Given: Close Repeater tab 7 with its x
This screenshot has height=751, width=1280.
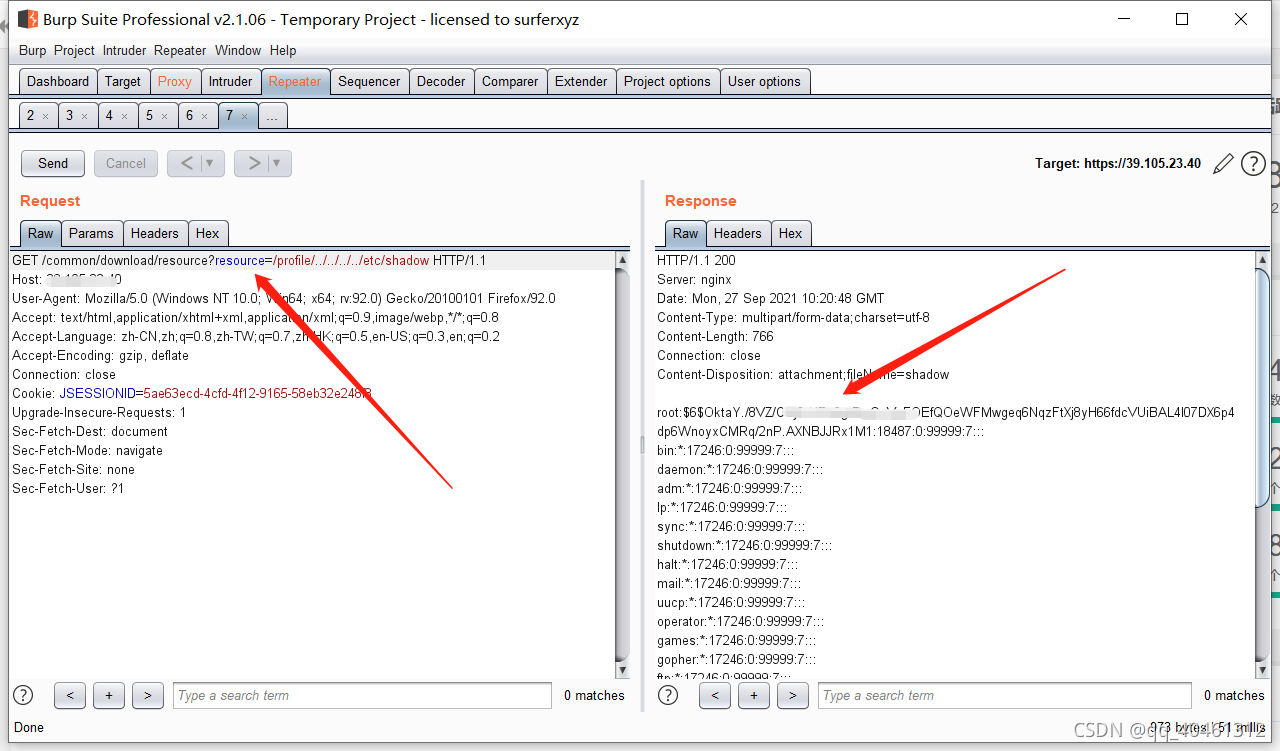Looking at the screenshot, I should (x=244, y=117).
